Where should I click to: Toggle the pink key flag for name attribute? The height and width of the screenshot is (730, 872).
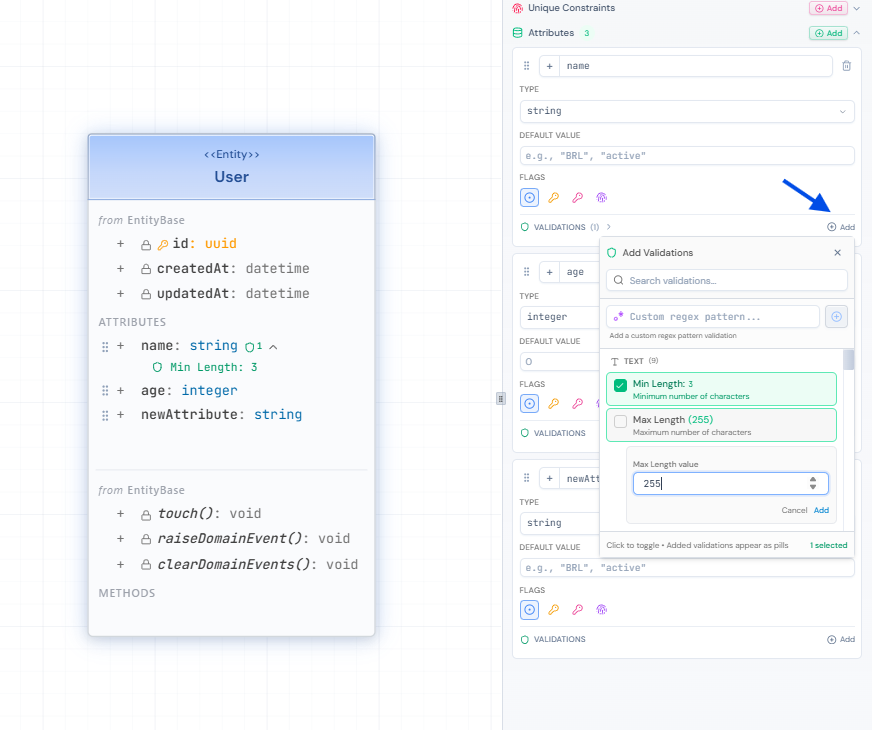pos(577,198)
